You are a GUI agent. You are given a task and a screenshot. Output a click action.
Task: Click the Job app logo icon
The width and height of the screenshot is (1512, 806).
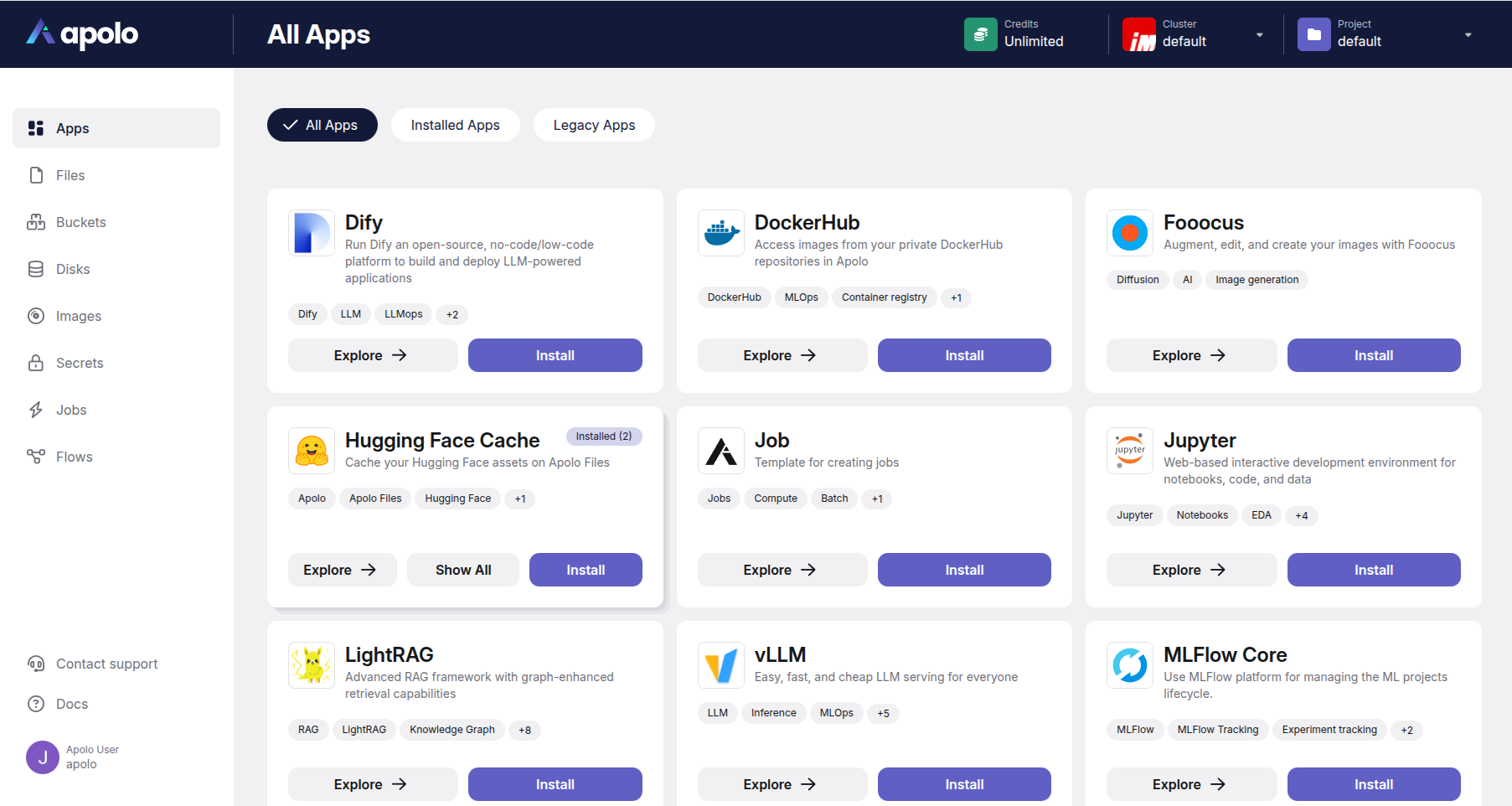(x=721, y=450)
